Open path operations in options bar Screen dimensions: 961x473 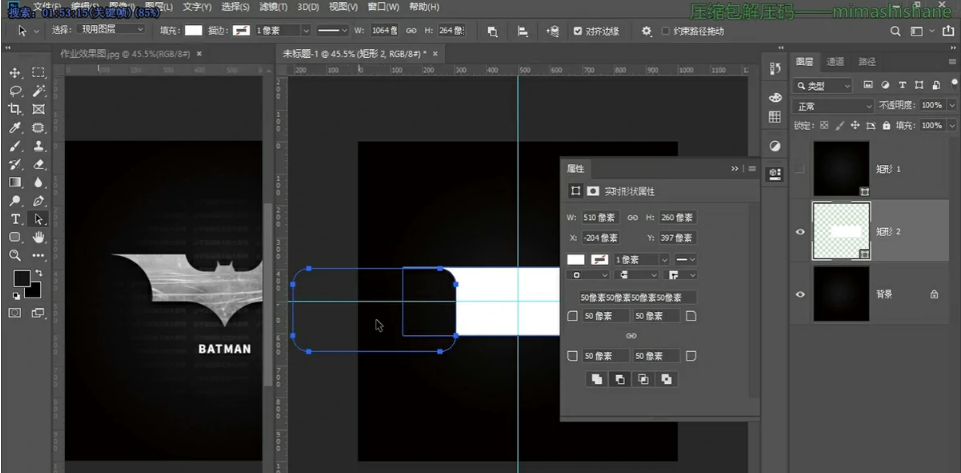click(492, 31)
